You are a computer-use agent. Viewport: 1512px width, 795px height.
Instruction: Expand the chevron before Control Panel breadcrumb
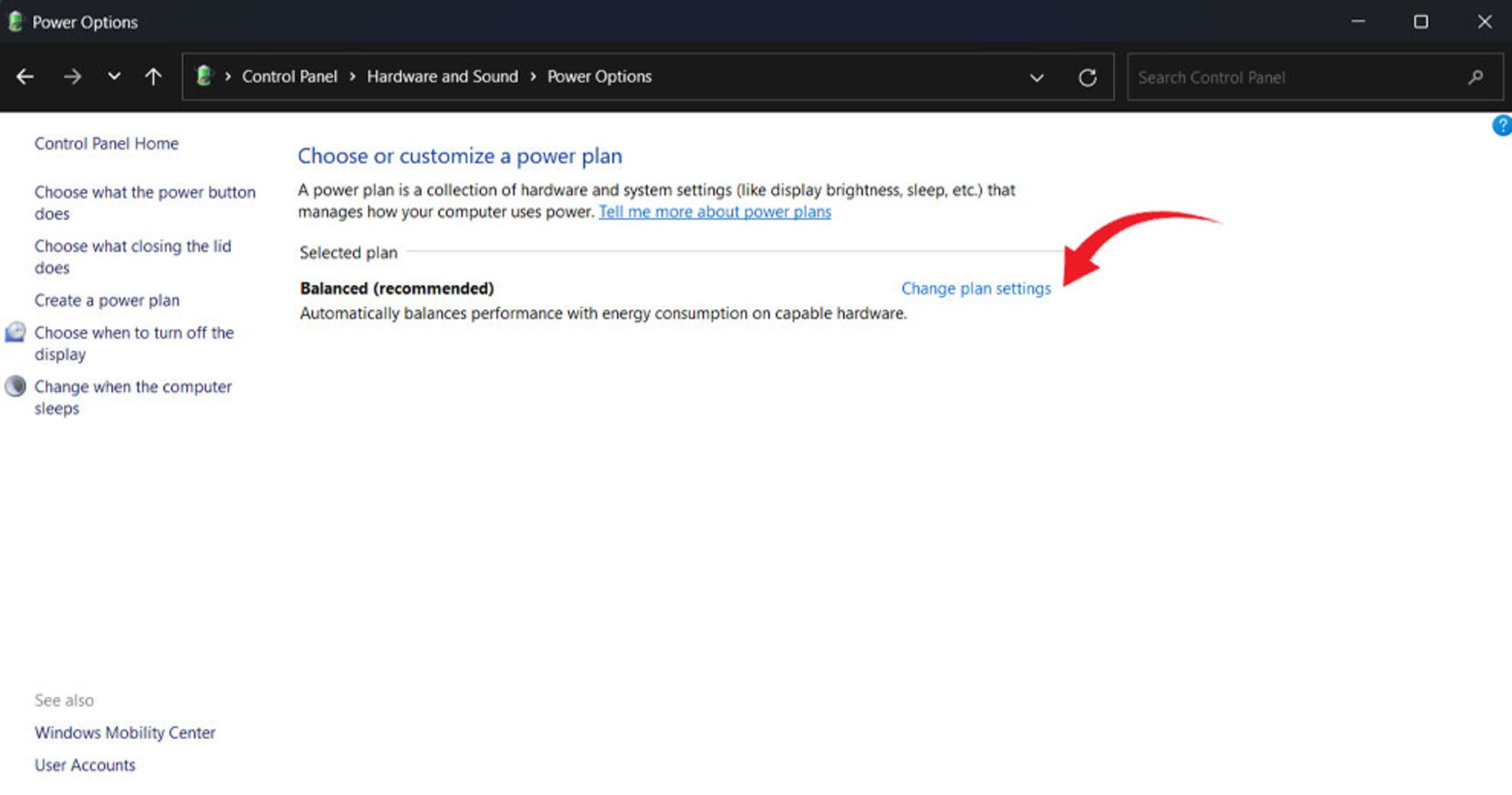pos(228,76)
